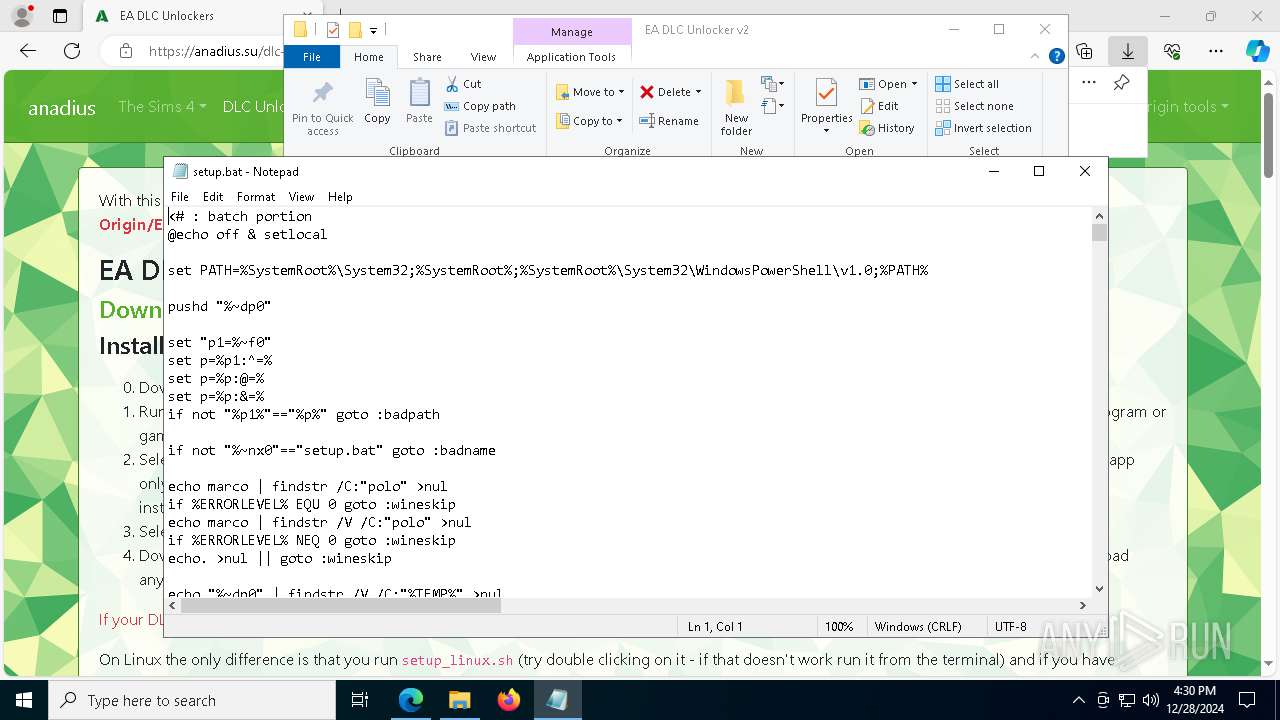Open Notepad File menu

pyautogui.click(x=180, y=197)
